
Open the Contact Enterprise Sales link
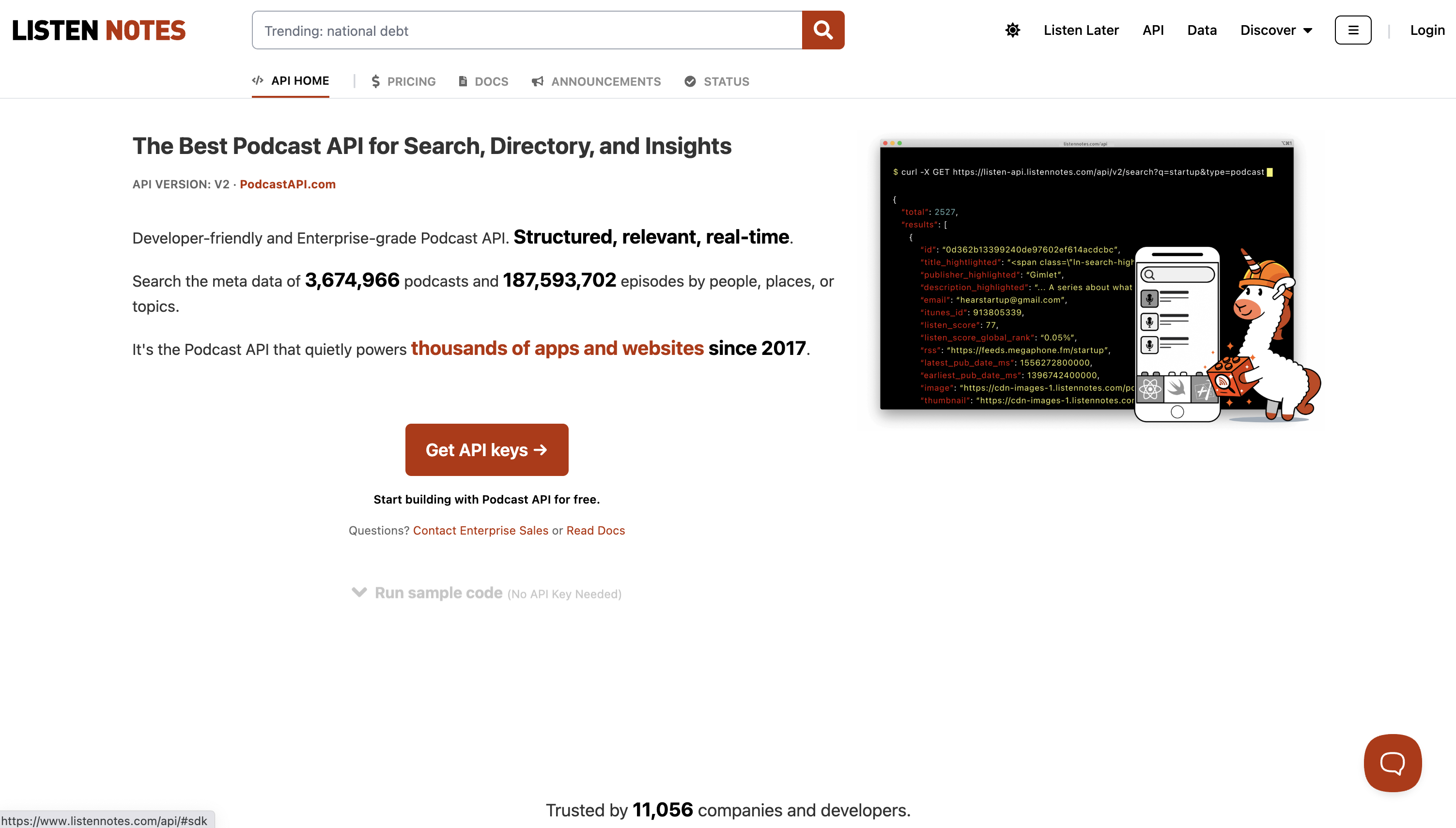coord(480,530)
